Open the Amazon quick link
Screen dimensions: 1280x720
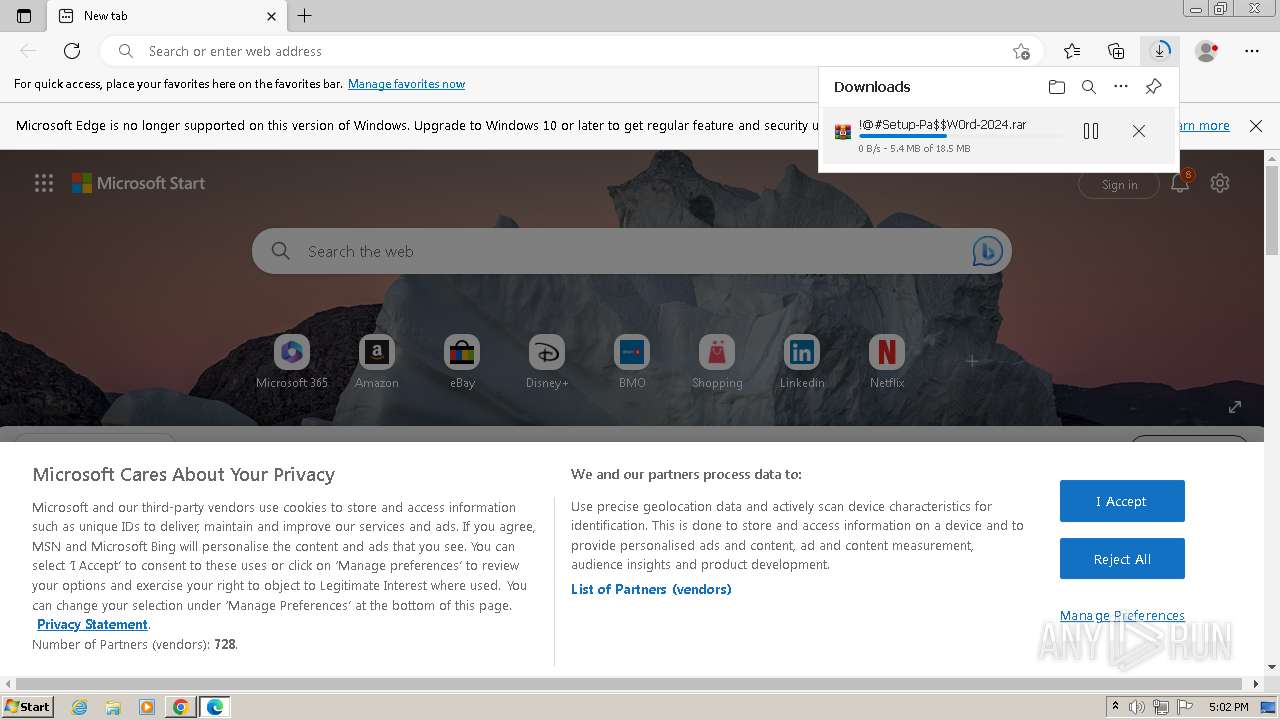click(x=377, y=362)
